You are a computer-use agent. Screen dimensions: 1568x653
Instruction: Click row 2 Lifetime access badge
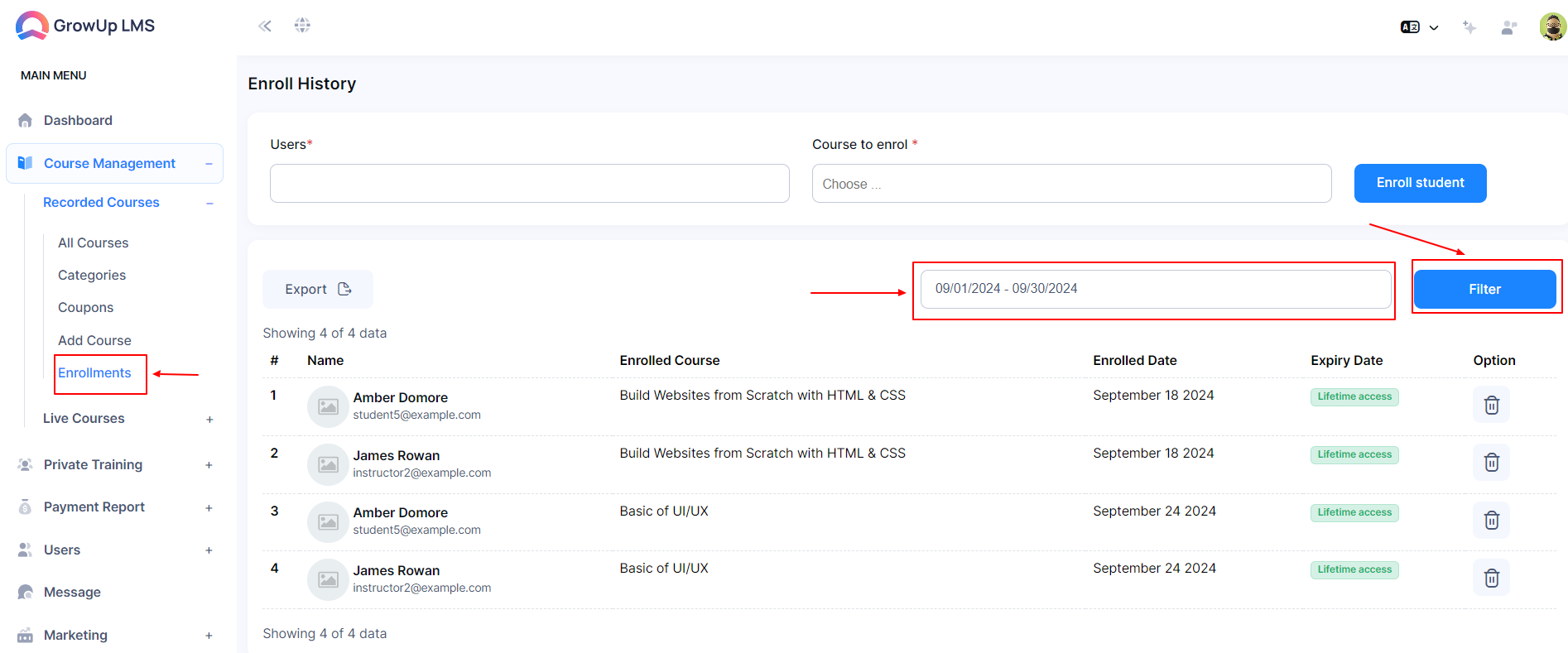(x=1354, y=454)
